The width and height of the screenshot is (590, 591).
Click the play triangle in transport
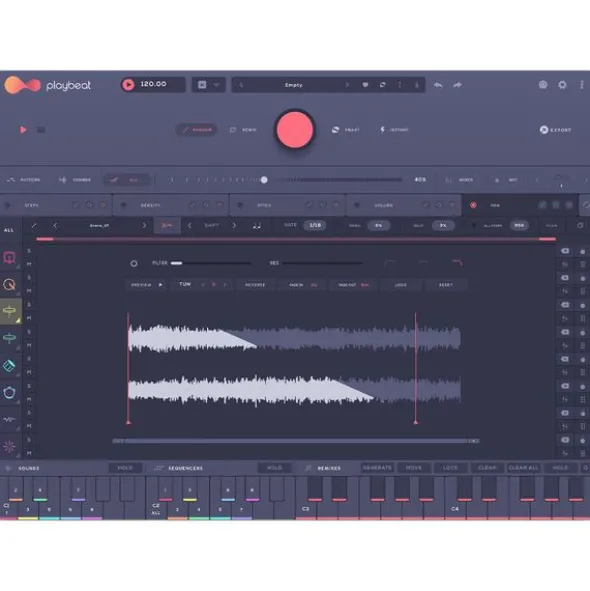coord(23,130)
